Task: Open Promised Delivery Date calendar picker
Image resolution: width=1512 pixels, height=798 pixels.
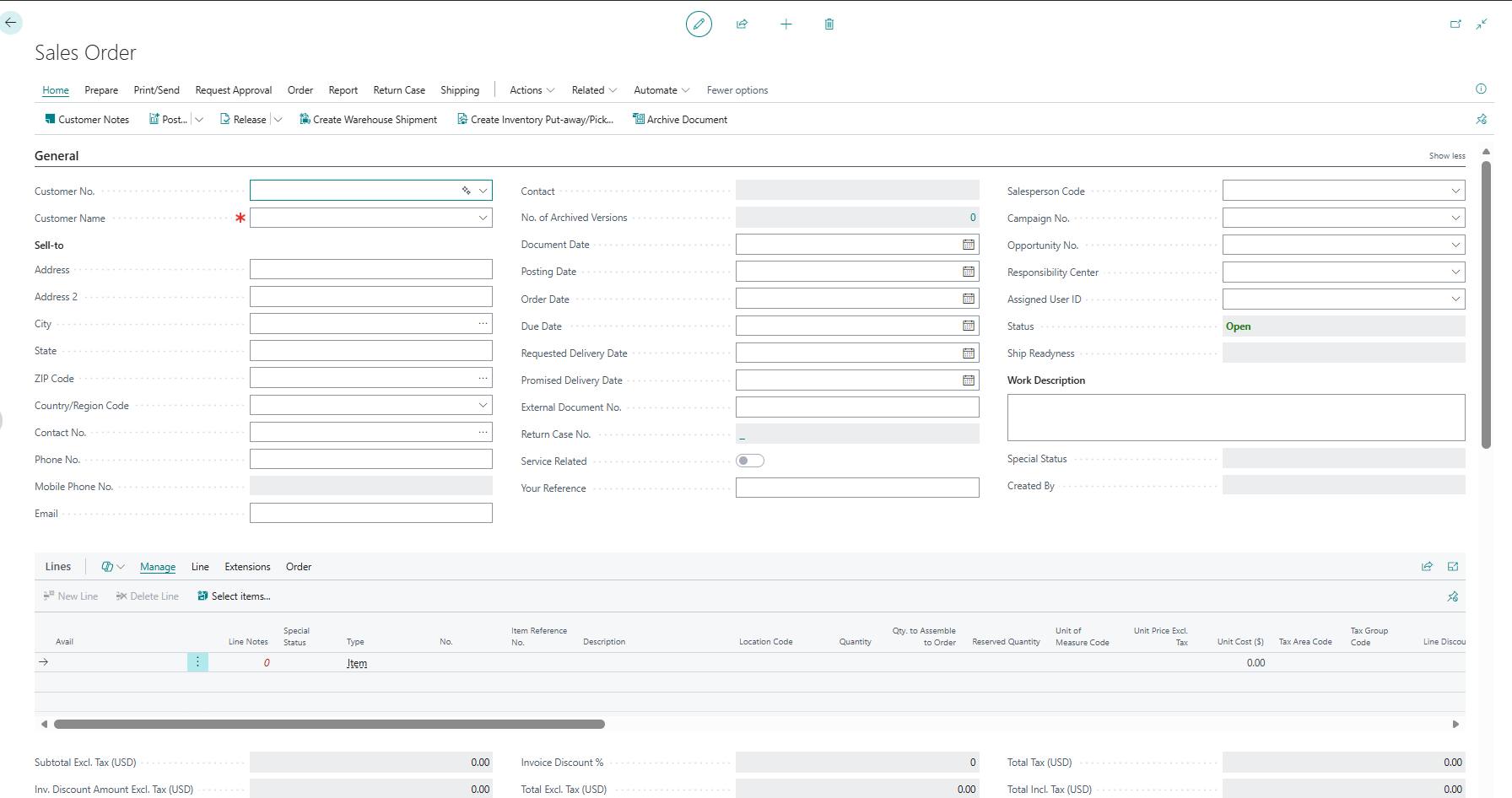Action: (969, 380)
